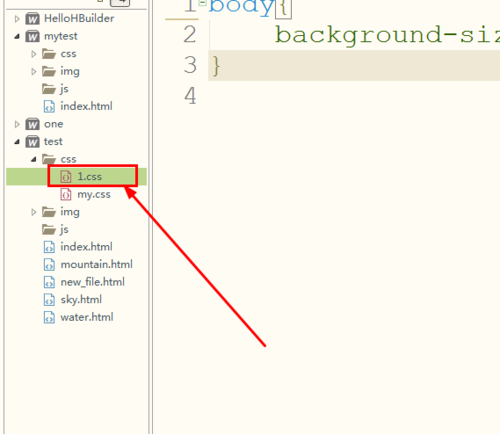Click the mytest project icon
This screenshot has height=434, width=500.
click(x=32, y=36)
